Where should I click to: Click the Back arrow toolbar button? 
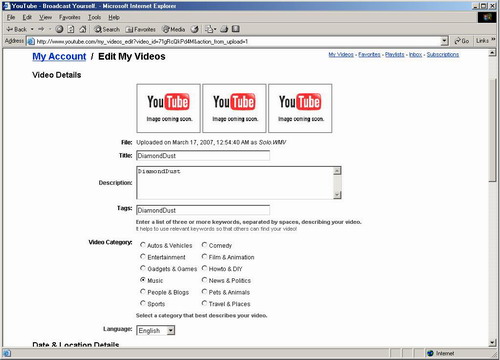(16, 29)
